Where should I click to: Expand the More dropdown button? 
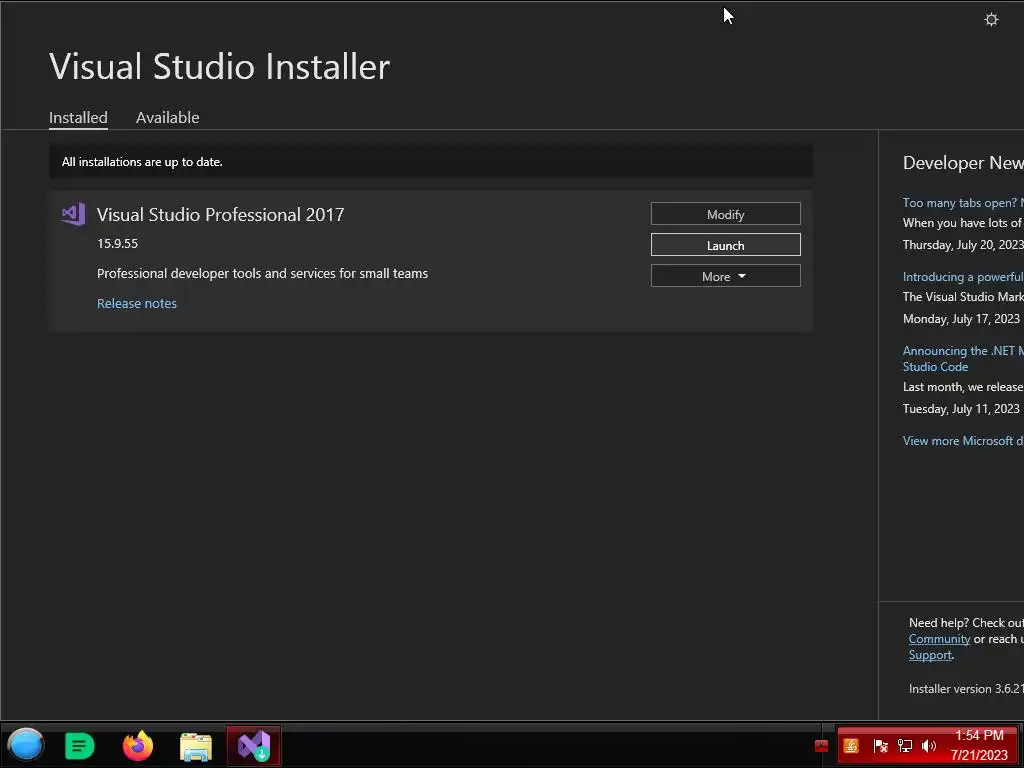(x=726, y=276)
